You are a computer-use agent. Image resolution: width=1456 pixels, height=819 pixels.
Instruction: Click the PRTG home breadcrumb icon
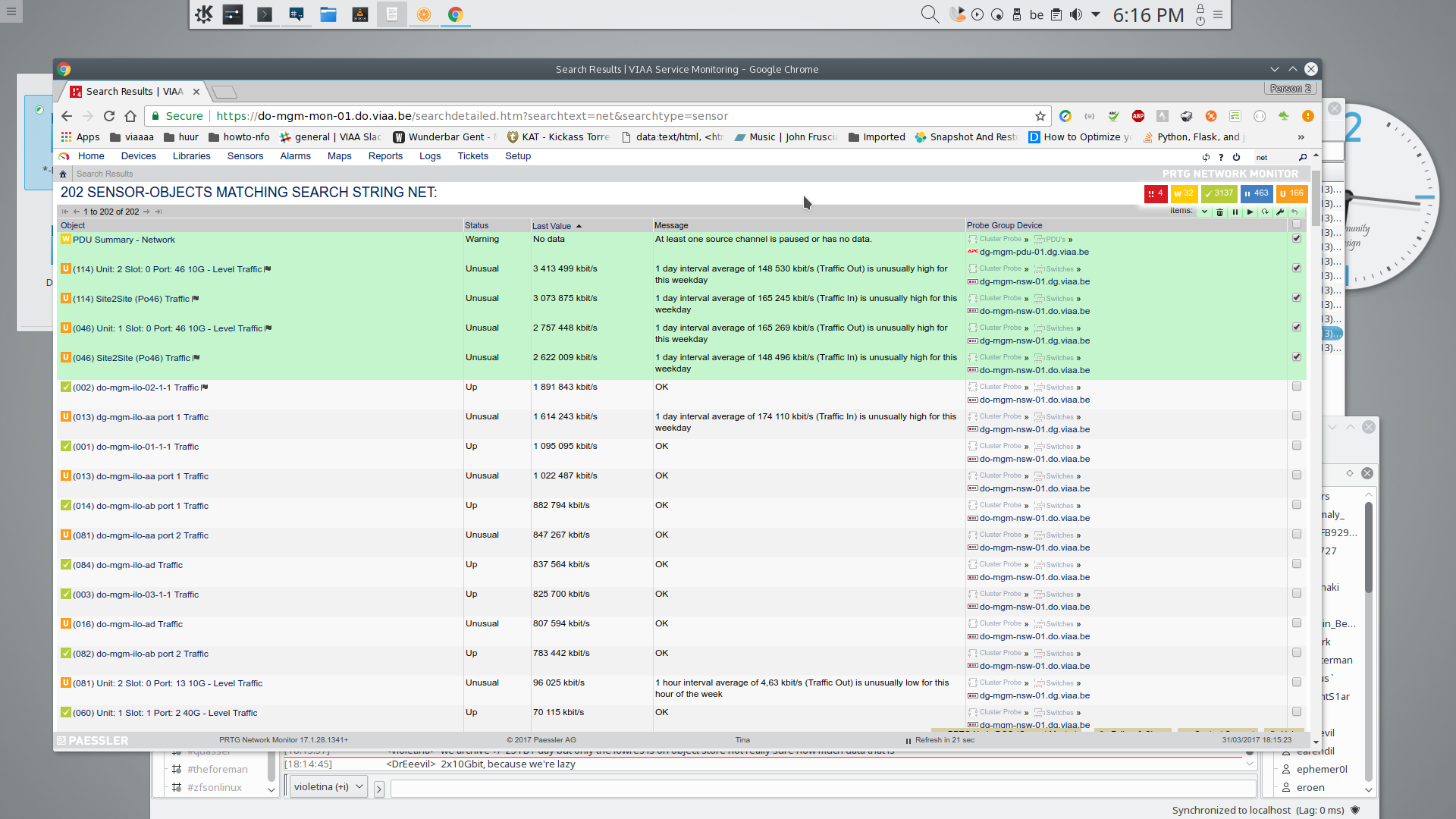63,174
